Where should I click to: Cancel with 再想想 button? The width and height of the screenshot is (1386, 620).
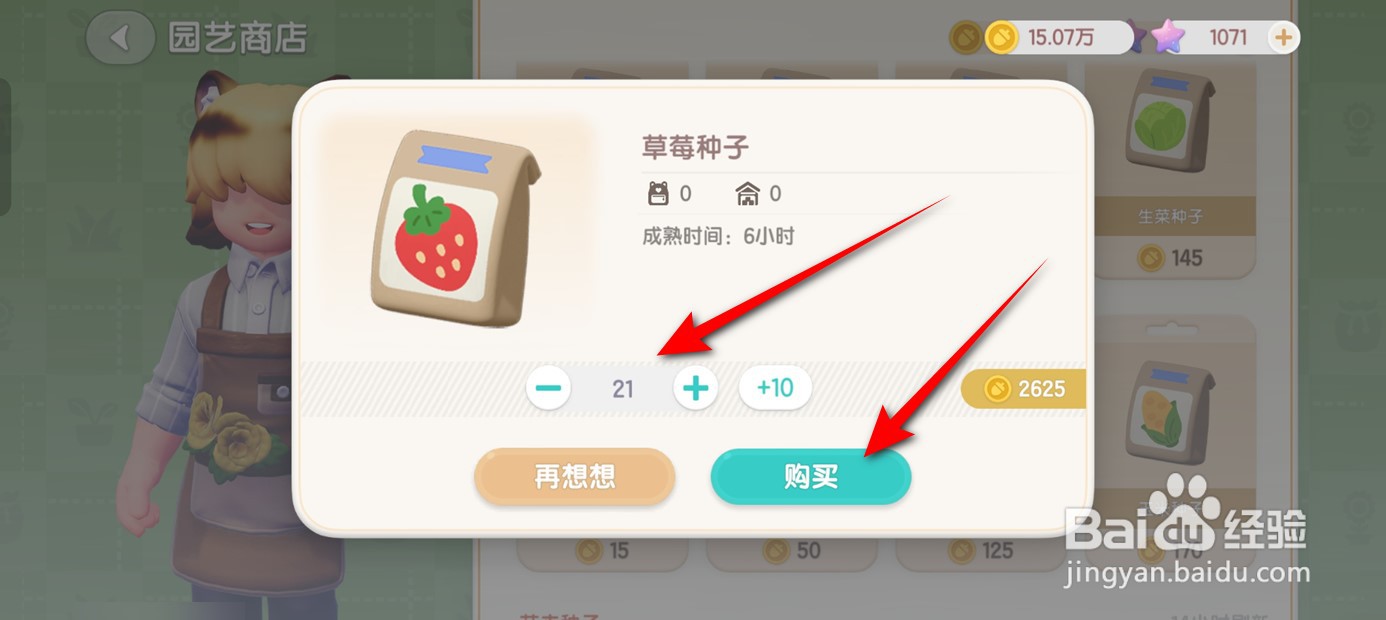click(x=575, y=477)
